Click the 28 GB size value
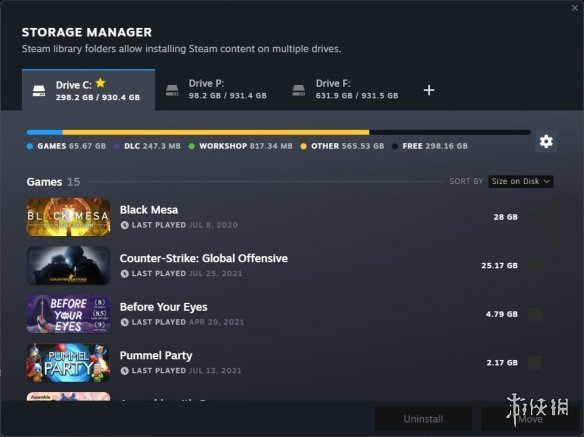This screenshot has width=584, height=437. pos(505,217)
